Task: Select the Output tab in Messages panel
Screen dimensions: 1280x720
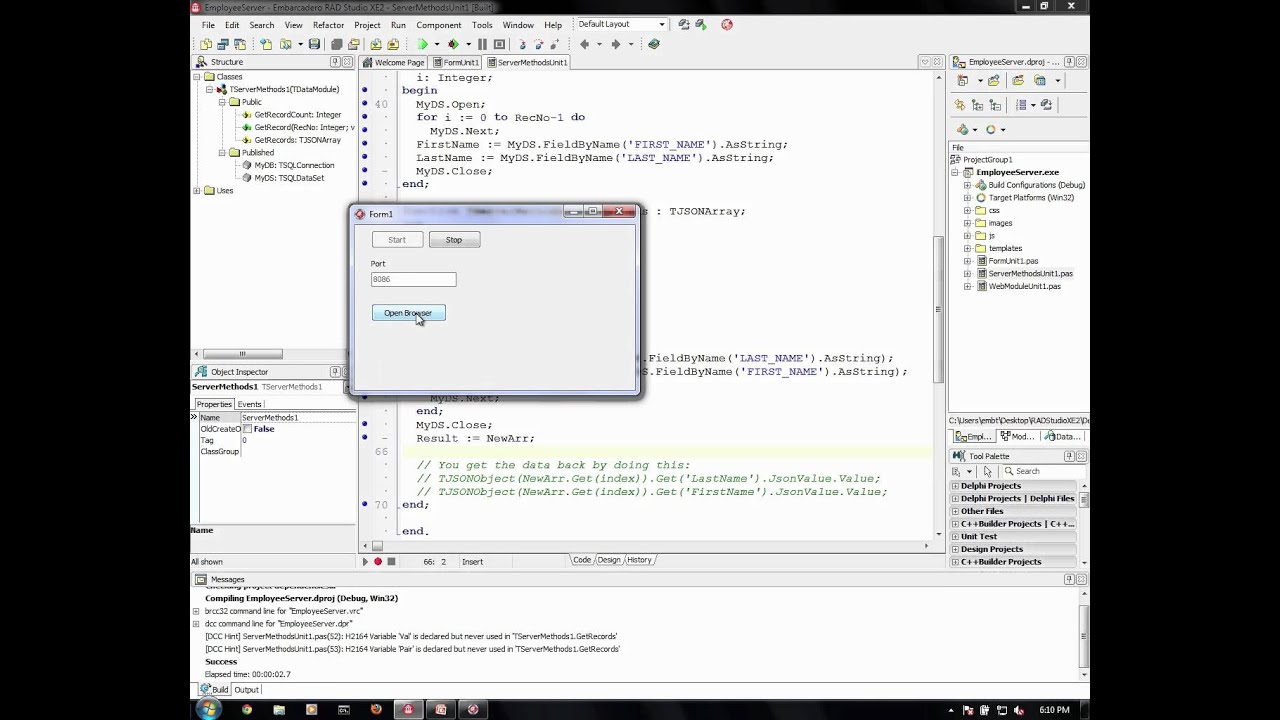Action: click(x=246, y=690)
